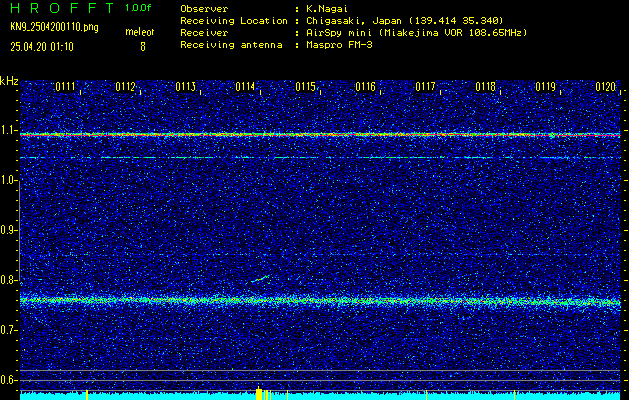Image resolution: width=629 pixels, height=400 pixels.
Task: Click the Receiving Location field label
Action: (x=234, y=21)
